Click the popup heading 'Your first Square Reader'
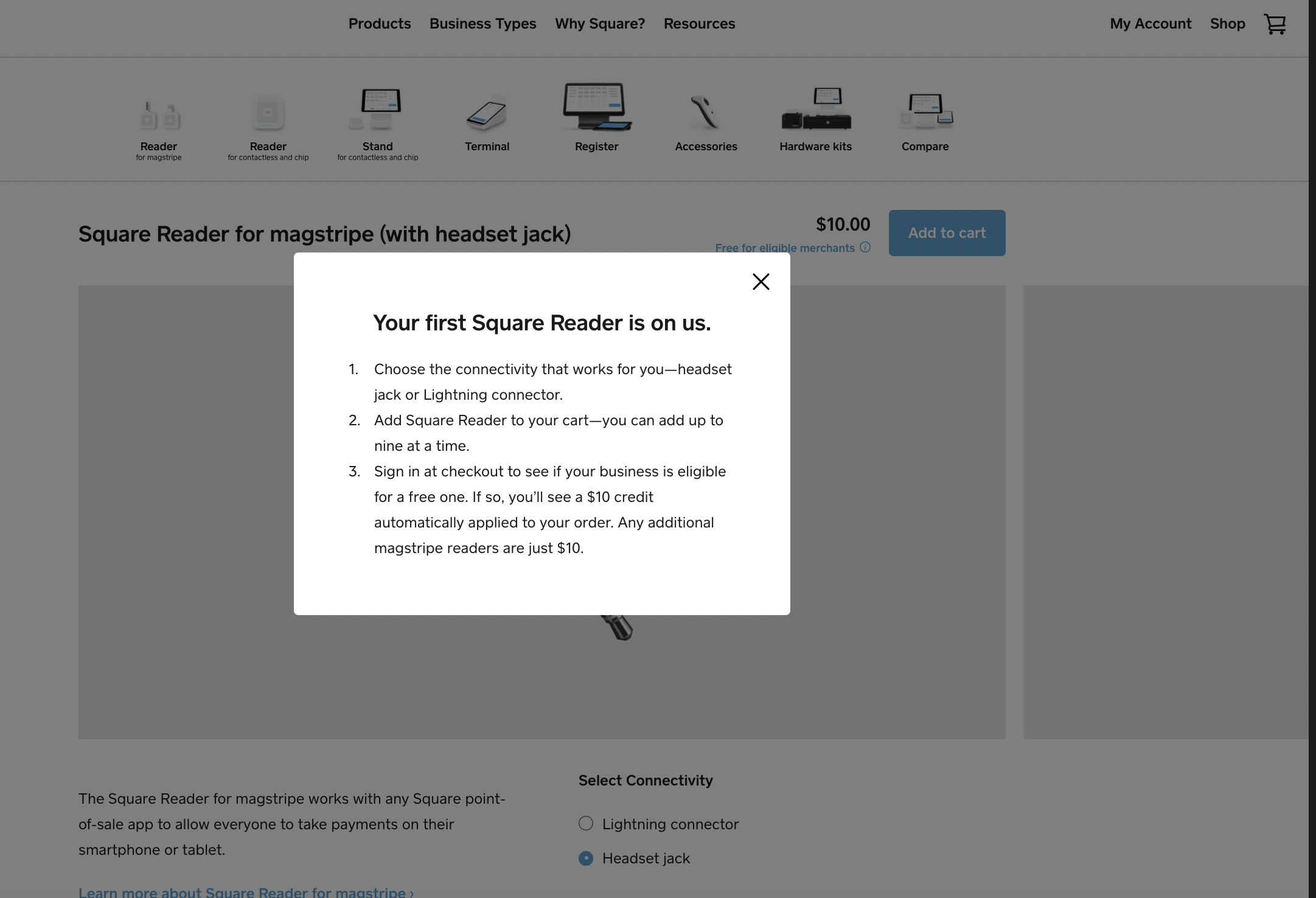The width and height of the screenshot is (1316, 898). [x=542, y=322]
